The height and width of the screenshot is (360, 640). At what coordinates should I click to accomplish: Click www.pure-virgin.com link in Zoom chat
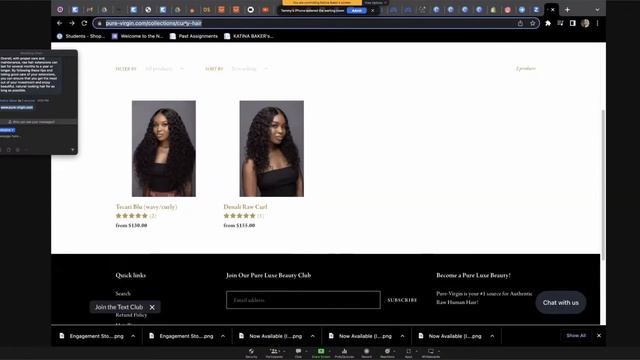(x=17, y=107)
